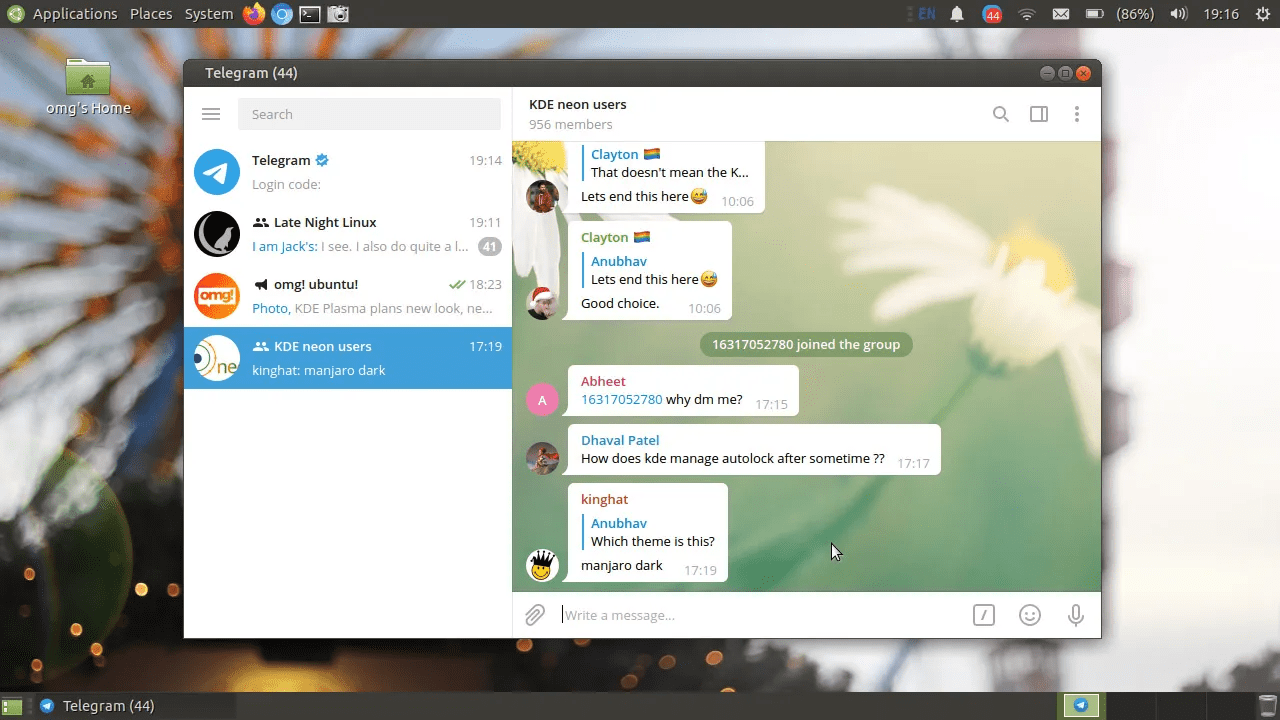The height and width of the screenshot is (720, 1280).
Task: Open Telegram's hamburger main menu
Action: tap(211, 113)
